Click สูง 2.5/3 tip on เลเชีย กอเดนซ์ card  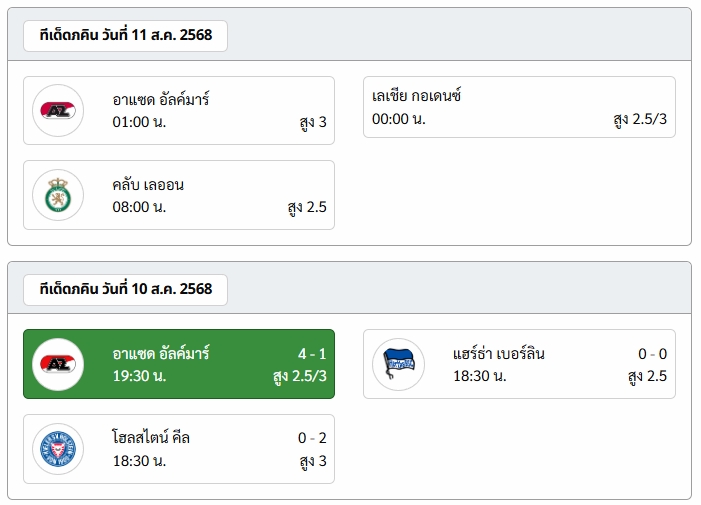(x=640, y=119)
